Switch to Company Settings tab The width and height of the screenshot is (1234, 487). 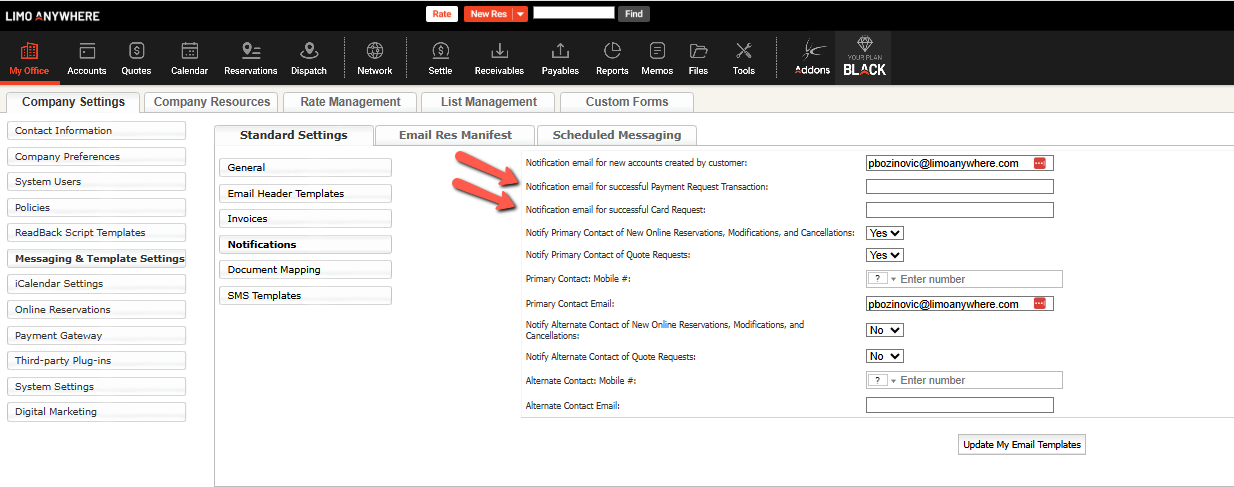tap(73, 102)
